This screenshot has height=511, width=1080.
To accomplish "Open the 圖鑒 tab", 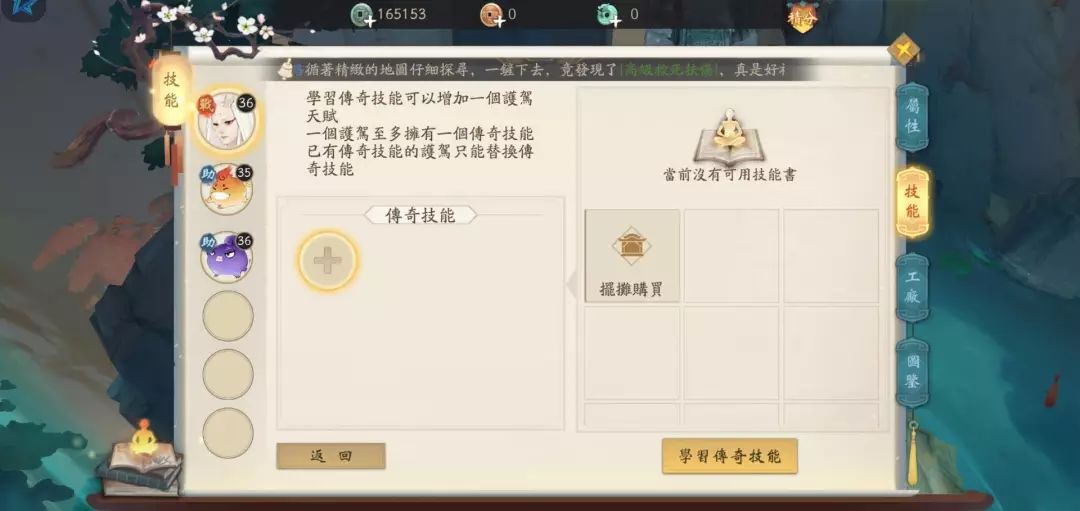I will pos(912,373).
